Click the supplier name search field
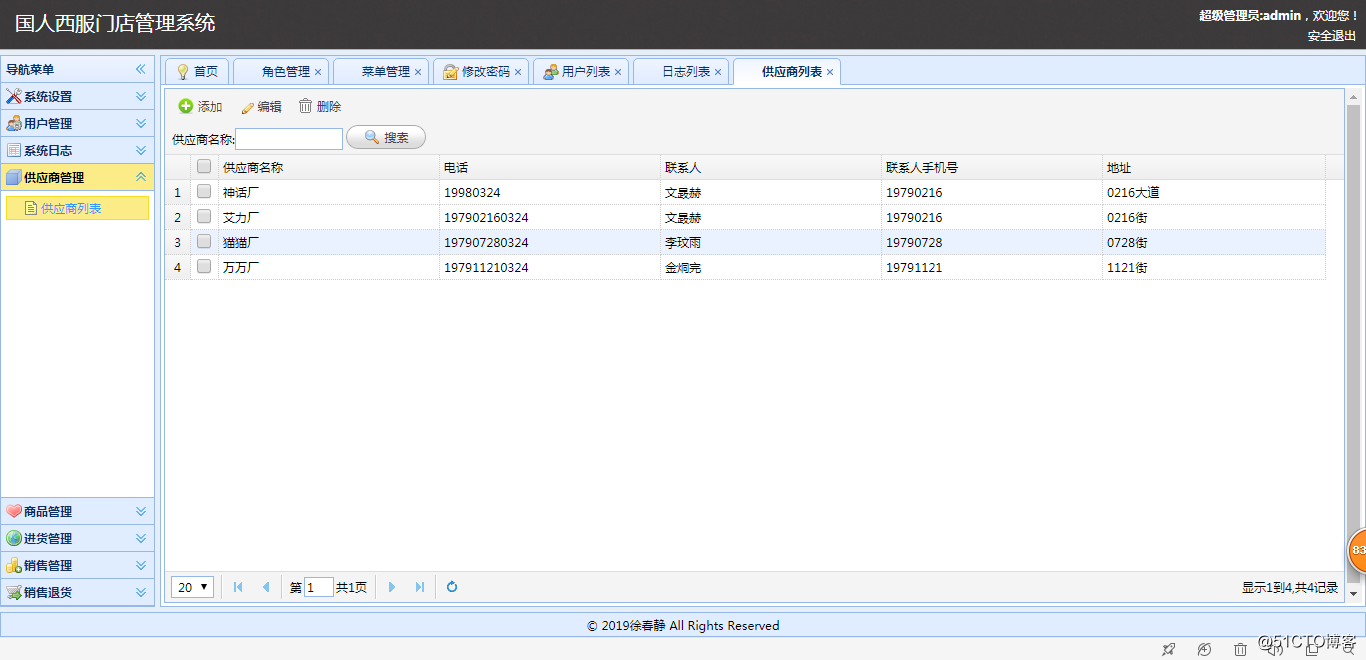Image resolution: width=1366 pixels, height=660 pixels. pos(289,139)
